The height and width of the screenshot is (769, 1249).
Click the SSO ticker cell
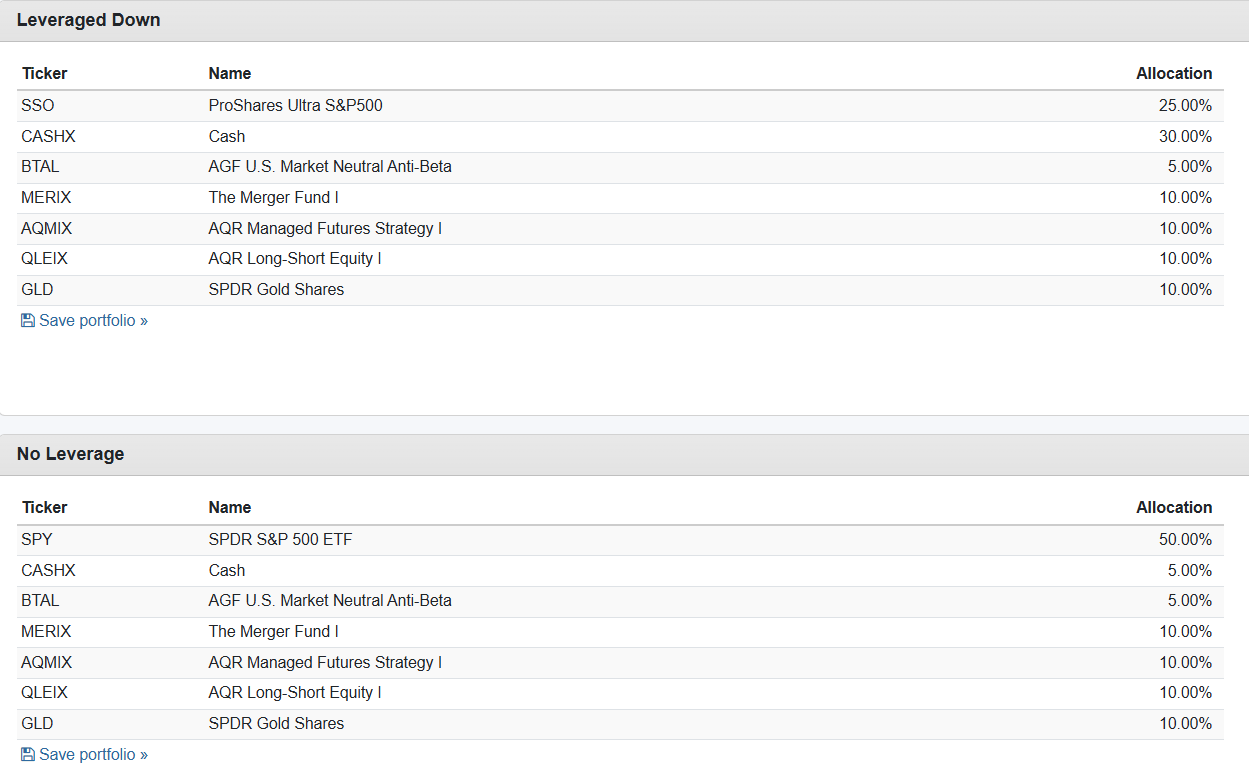tap(37, 105)
